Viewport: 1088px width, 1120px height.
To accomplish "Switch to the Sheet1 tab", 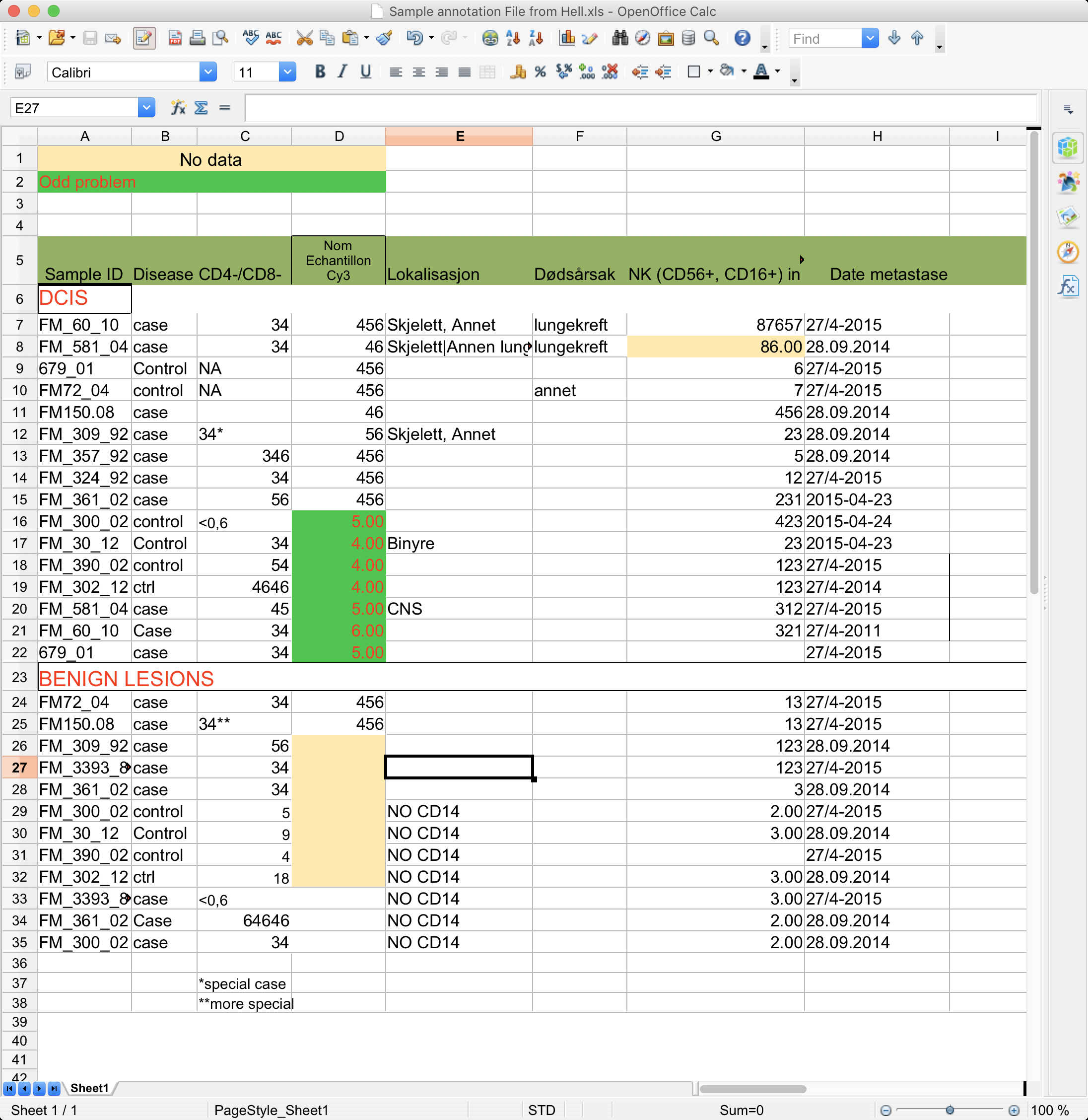I will pos(90,1088).
